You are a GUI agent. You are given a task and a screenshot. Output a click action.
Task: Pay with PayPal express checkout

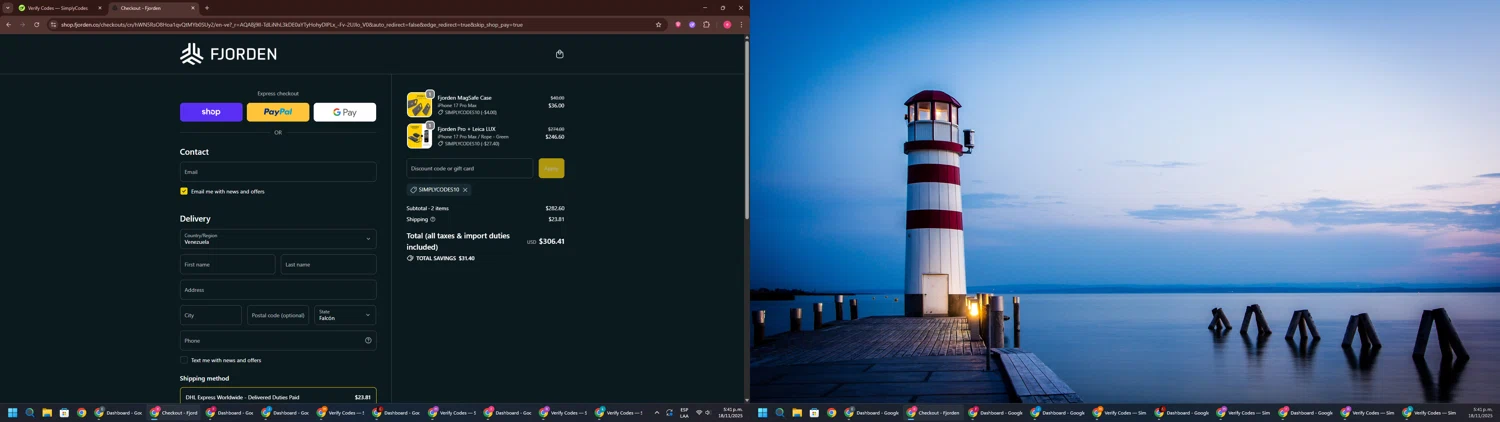pos(278,112)
